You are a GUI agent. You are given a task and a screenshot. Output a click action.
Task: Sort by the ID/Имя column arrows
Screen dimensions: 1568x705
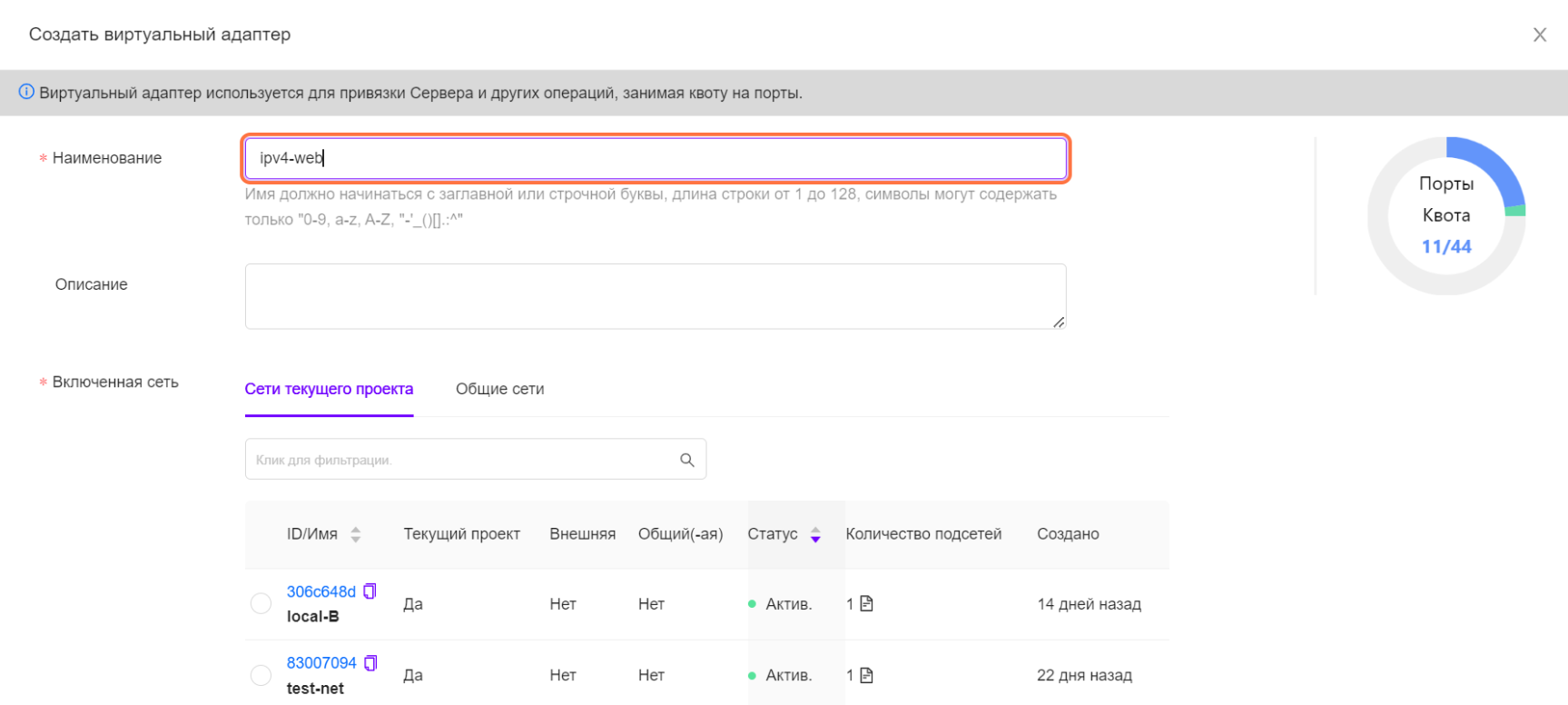tap(355, 534)
